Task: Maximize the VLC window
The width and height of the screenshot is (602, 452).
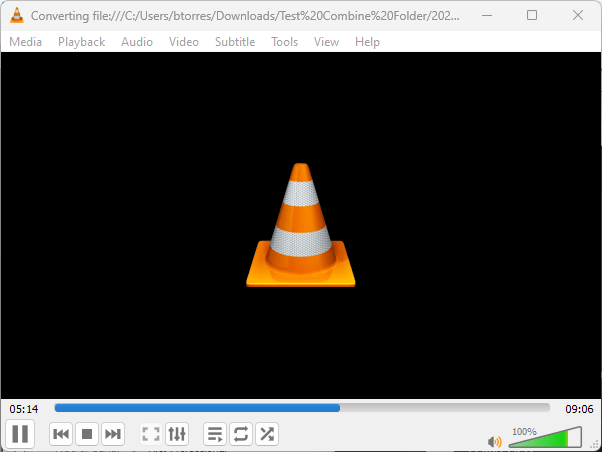Action: [x=532, y=15]
